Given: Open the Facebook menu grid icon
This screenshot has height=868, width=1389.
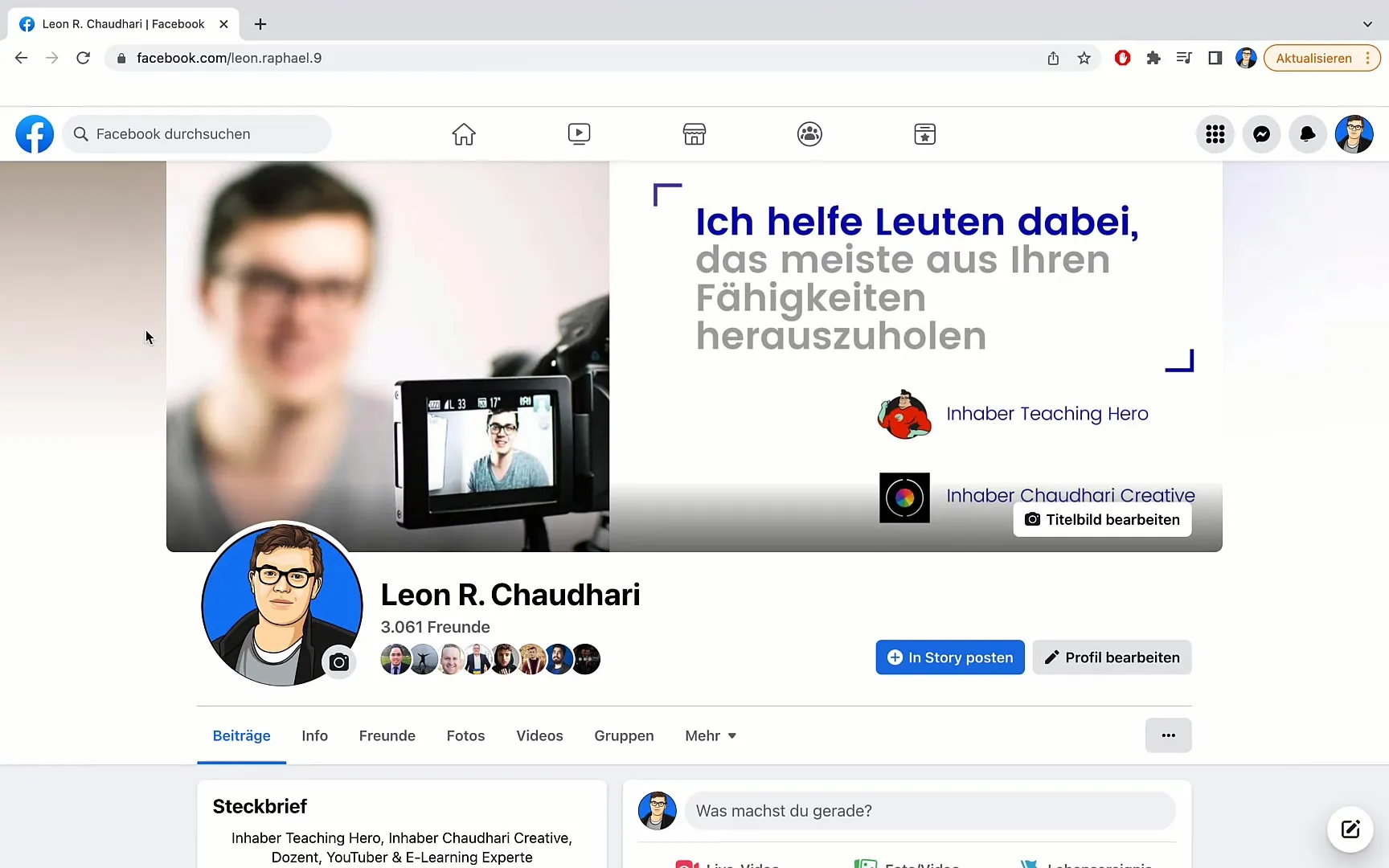Looking at the screenshot, I should pyautogui.click(x=1215, y=134).
